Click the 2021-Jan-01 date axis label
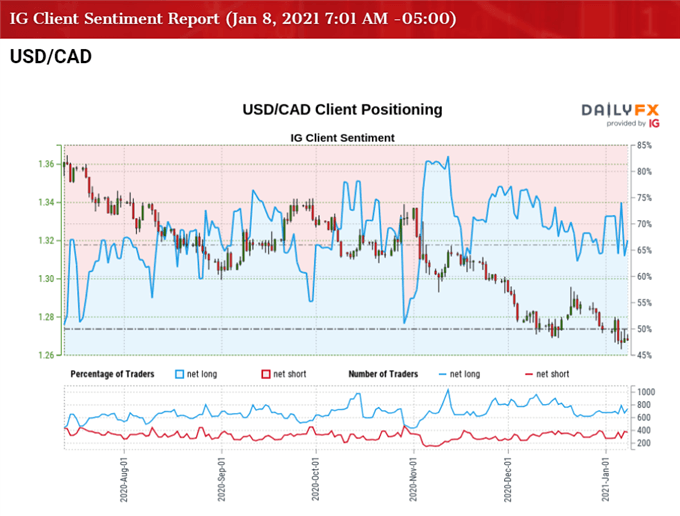Viewport: 680px width, 516px height. coord(605,480)
